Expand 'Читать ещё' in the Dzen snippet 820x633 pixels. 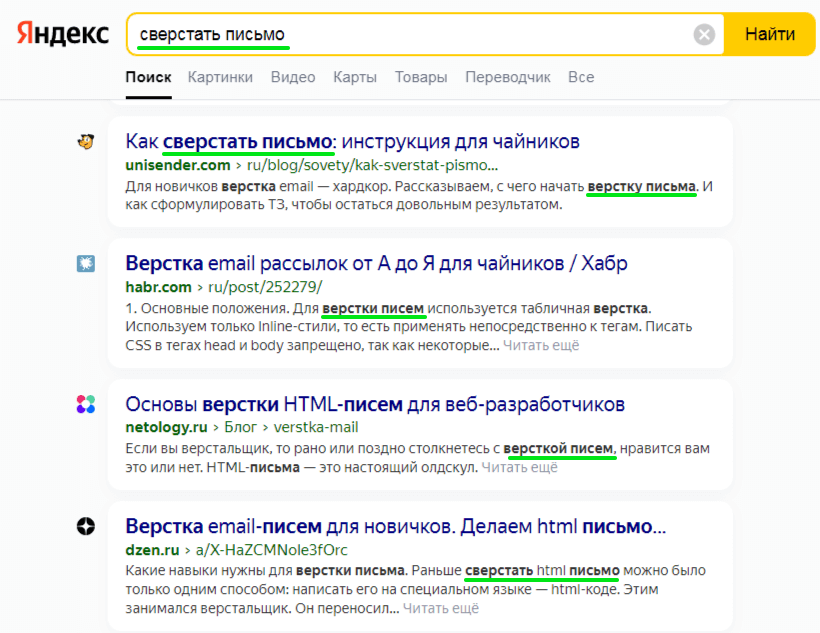[x=441, y=608]
